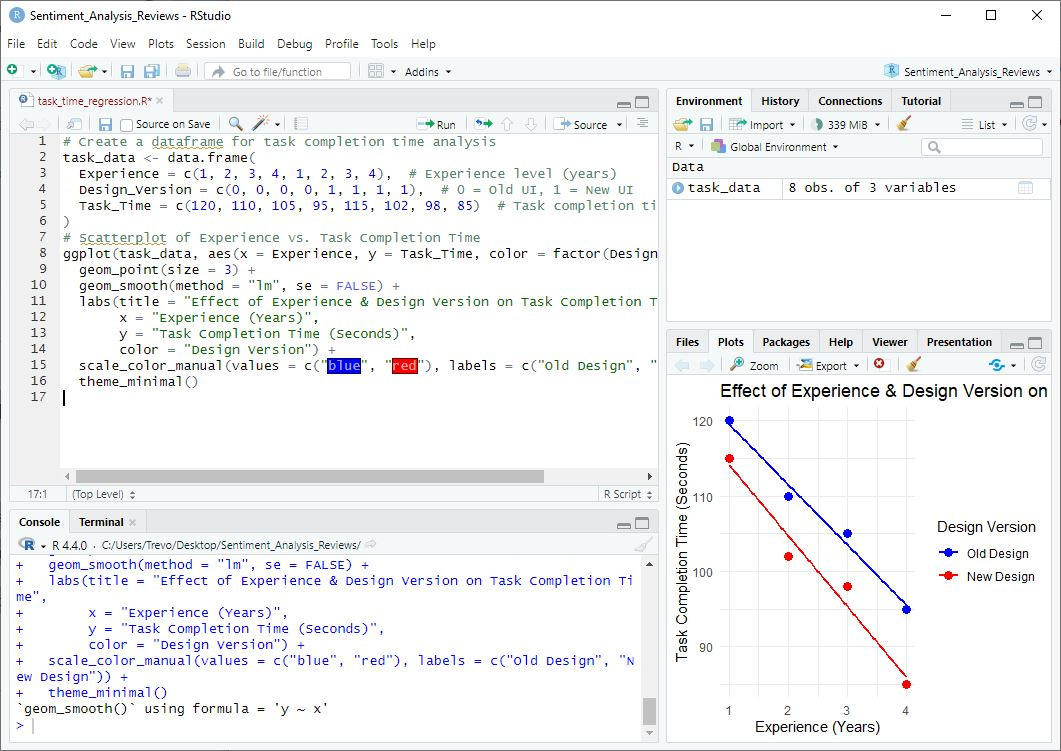Click the publish plot icon
The image size is (1061, 751).
click(x=997, y=365)
